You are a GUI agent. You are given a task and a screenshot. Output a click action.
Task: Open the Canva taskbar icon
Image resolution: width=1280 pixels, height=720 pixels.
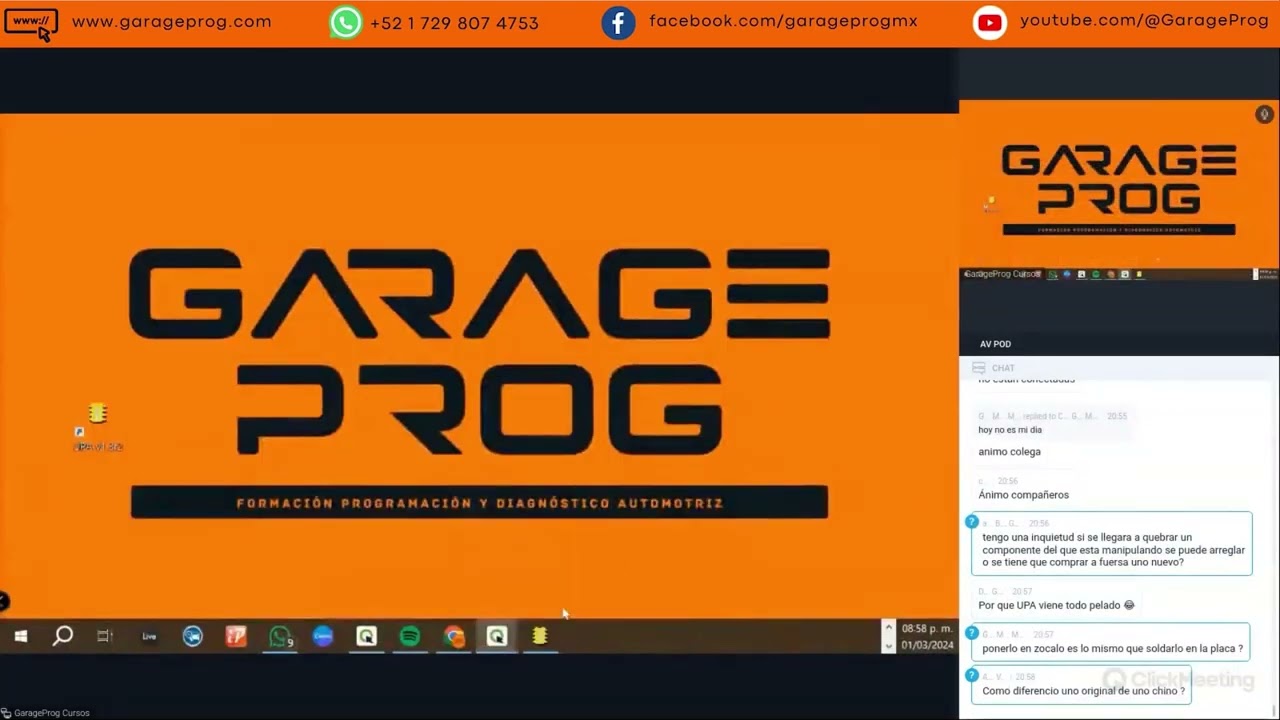click(x=323, y=636)
